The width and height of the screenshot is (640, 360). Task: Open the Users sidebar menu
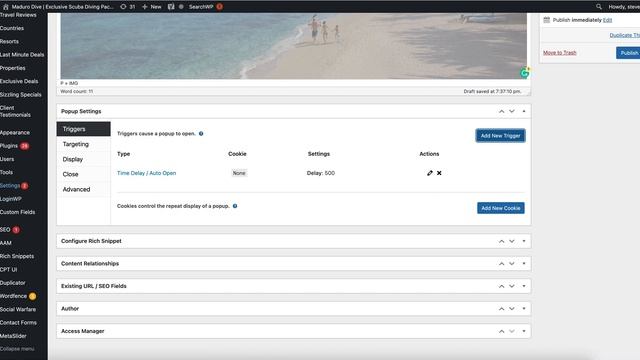pos(7,159)
